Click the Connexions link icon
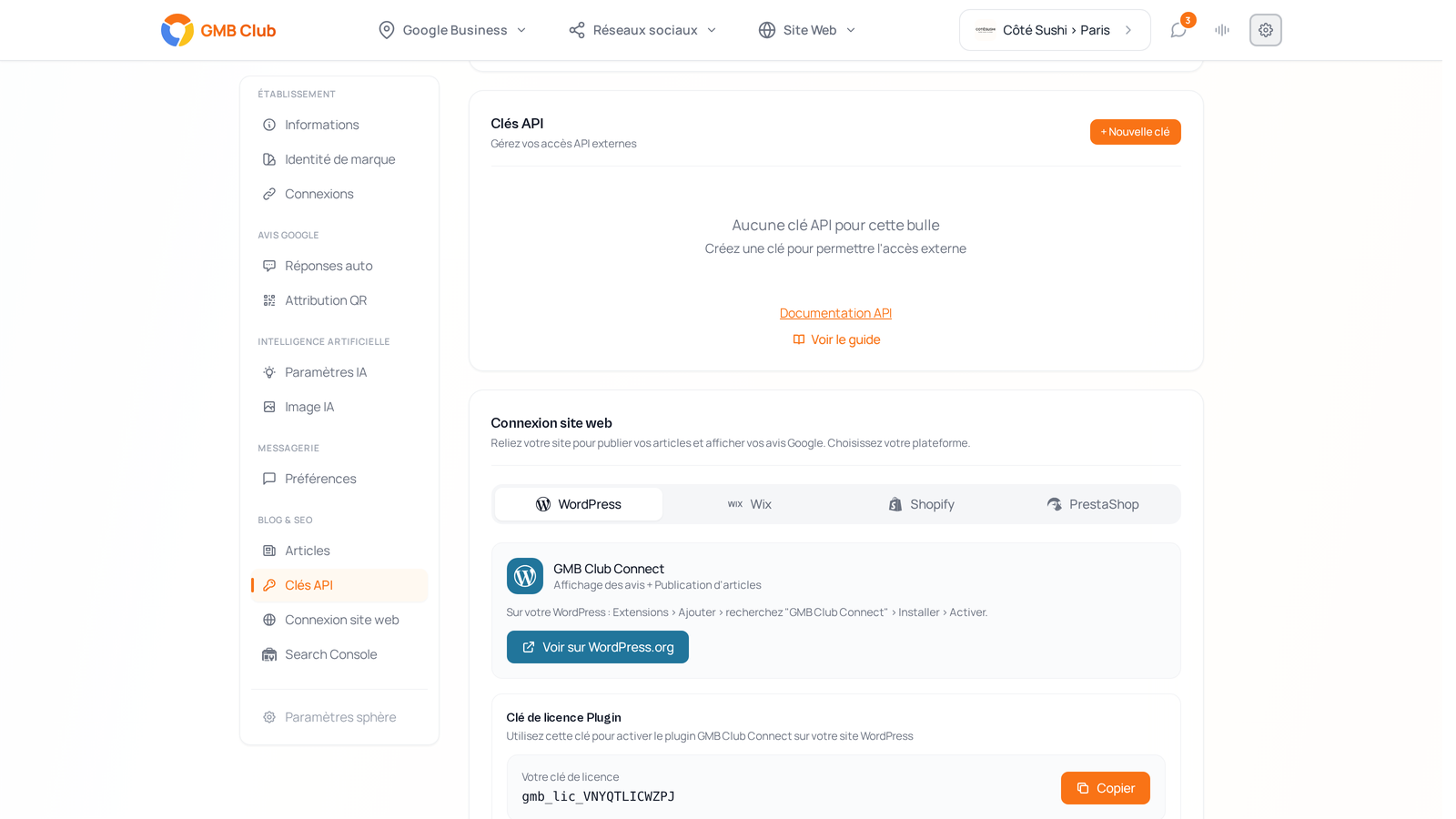Viewport: 1456px width, 819px height. tap(269, 194)
